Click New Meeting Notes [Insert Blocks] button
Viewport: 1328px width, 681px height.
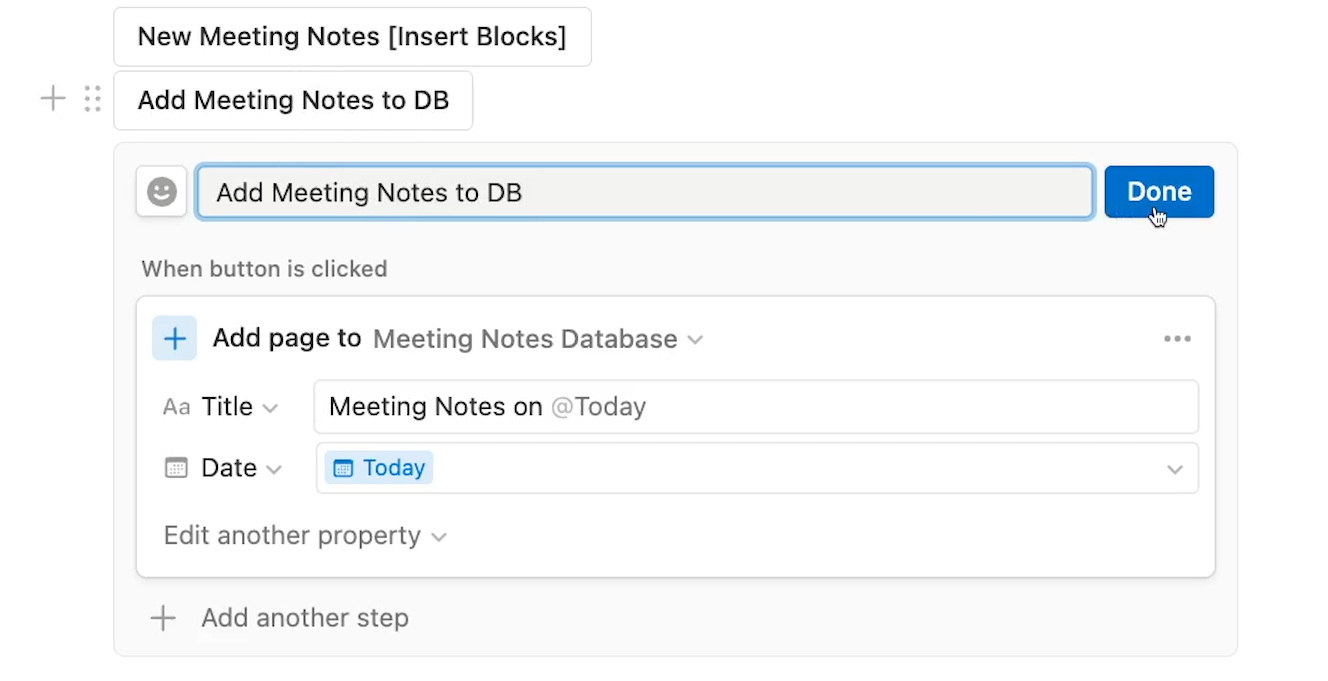coord(352,37)
